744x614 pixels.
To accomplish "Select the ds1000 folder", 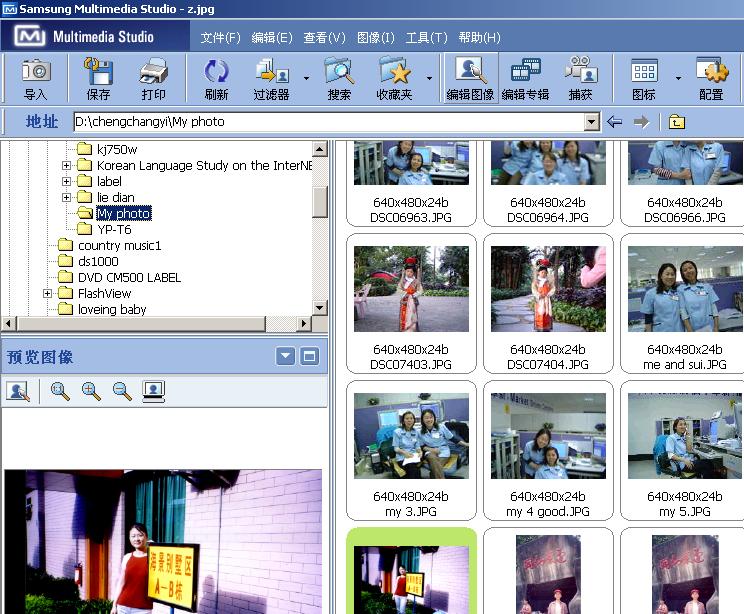I will [98, 261].
